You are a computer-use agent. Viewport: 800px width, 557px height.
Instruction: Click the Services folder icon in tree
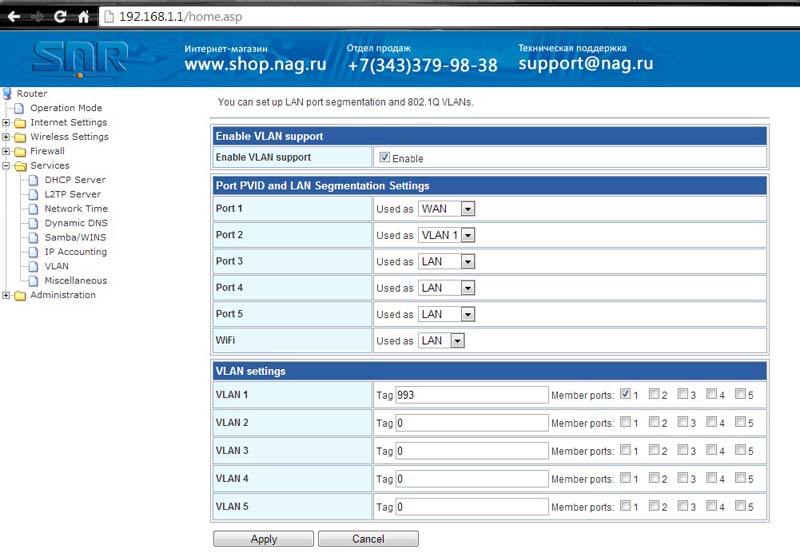[x=19, y=166]
